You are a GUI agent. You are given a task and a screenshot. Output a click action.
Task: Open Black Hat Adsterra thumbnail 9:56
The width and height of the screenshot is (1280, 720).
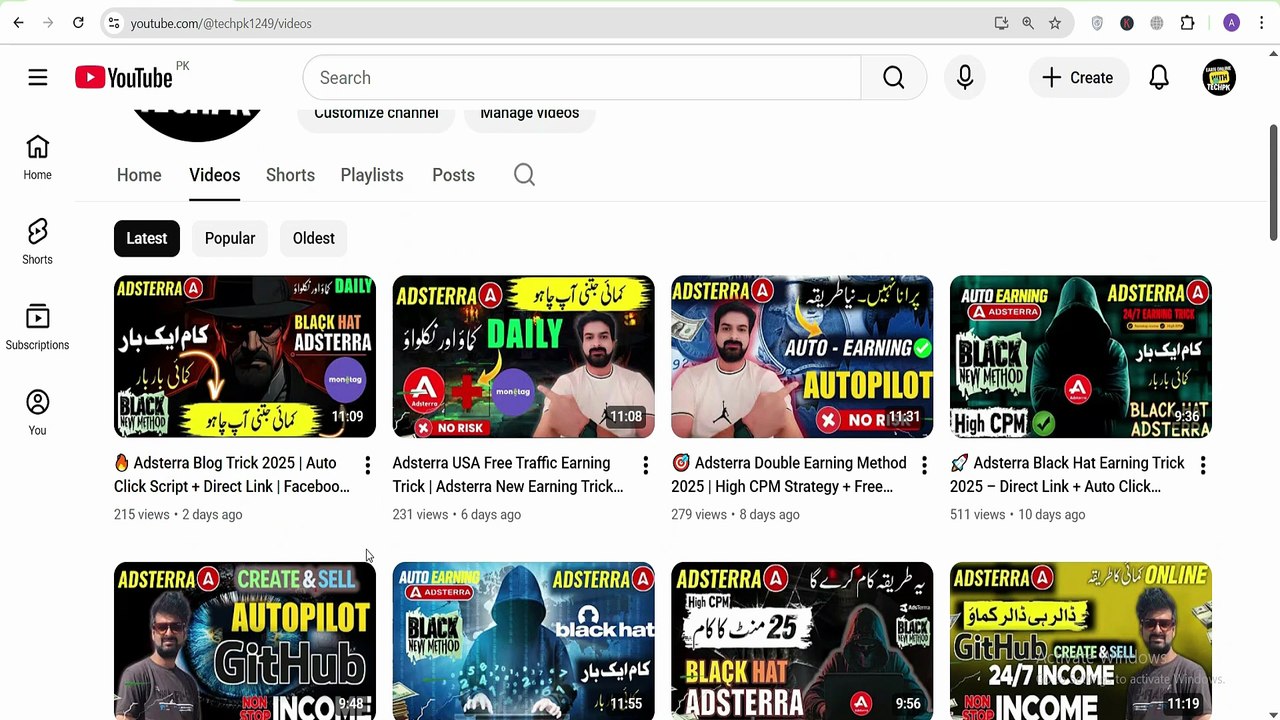802,641
